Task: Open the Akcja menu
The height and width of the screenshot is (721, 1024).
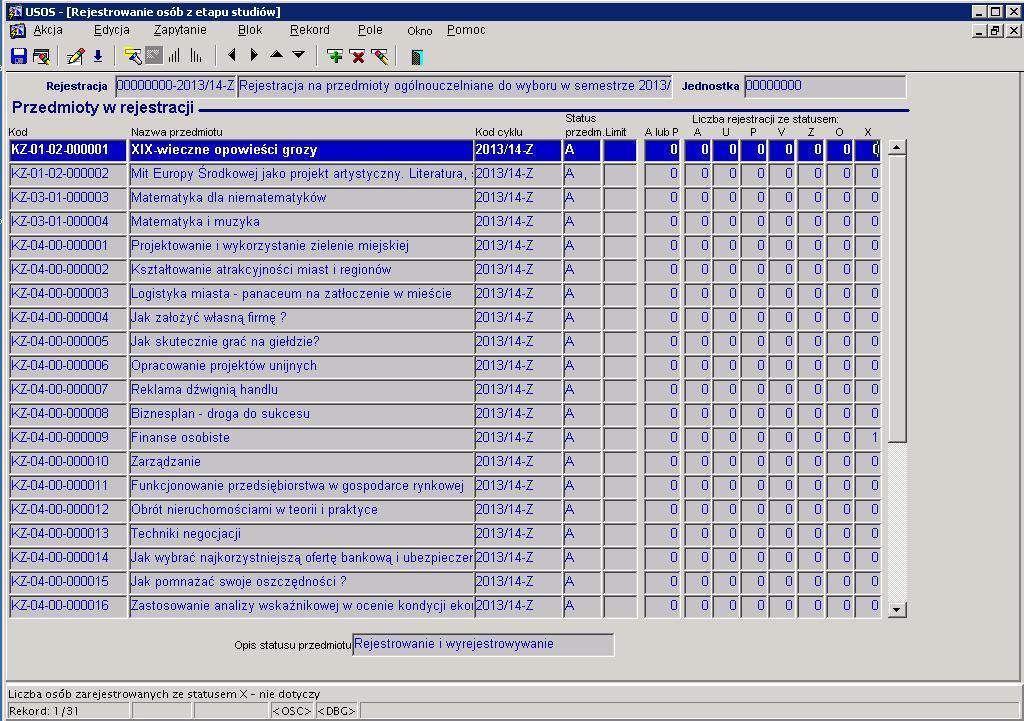Action: (48, 30)
